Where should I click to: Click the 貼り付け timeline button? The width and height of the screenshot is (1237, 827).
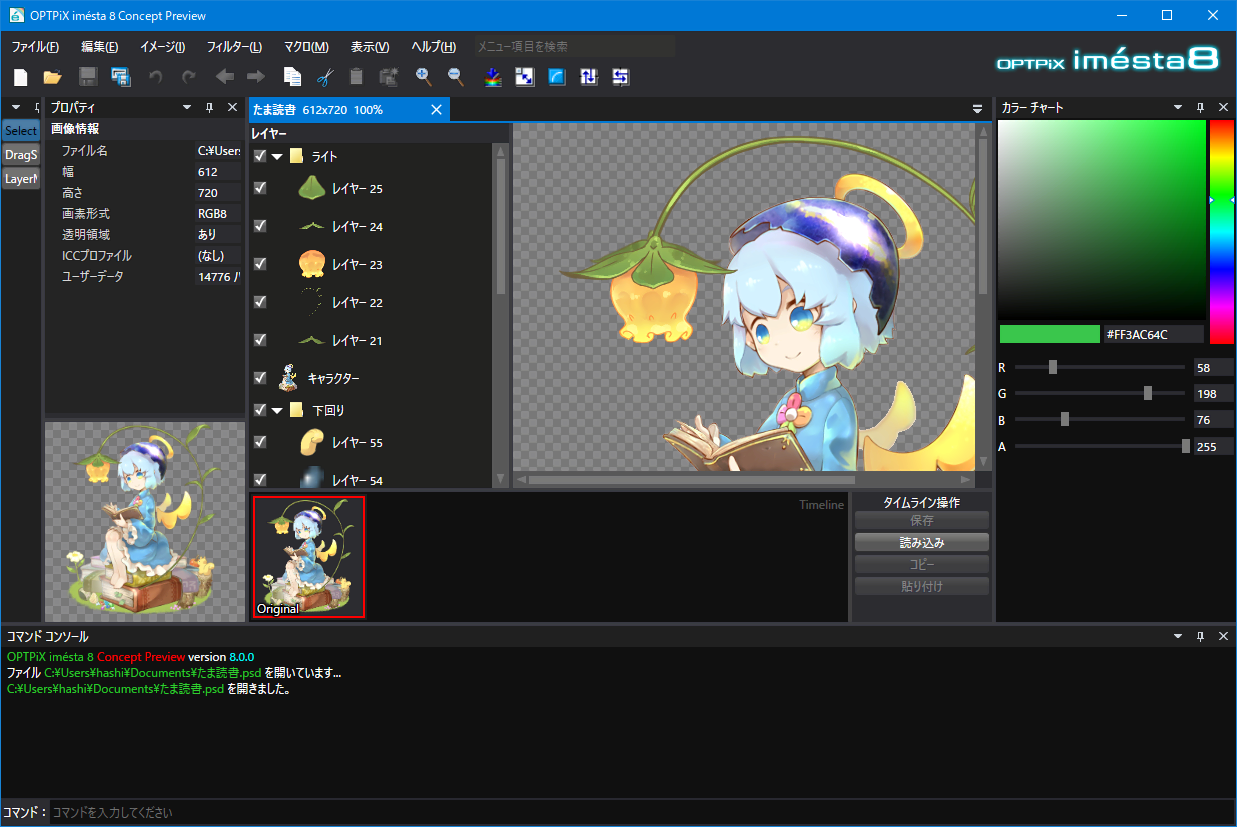pyautogui.click(x=922, y=586)
